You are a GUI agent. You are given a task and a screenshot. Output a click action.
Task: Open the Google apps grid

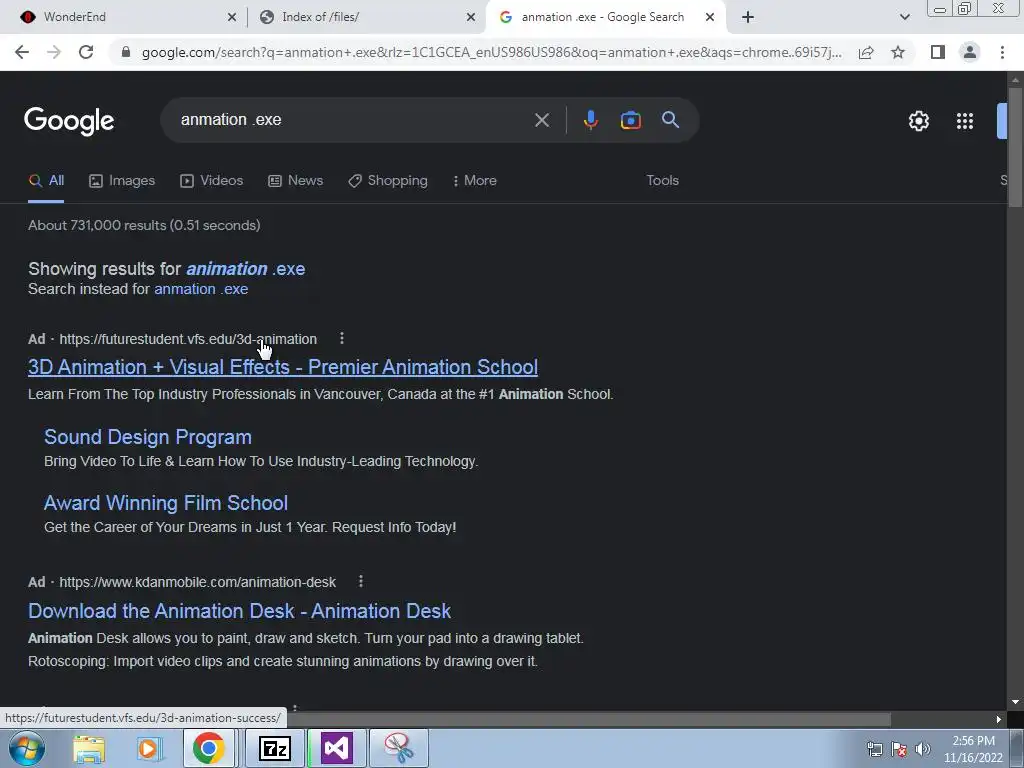pyautogui.click(x=965, y=121)
